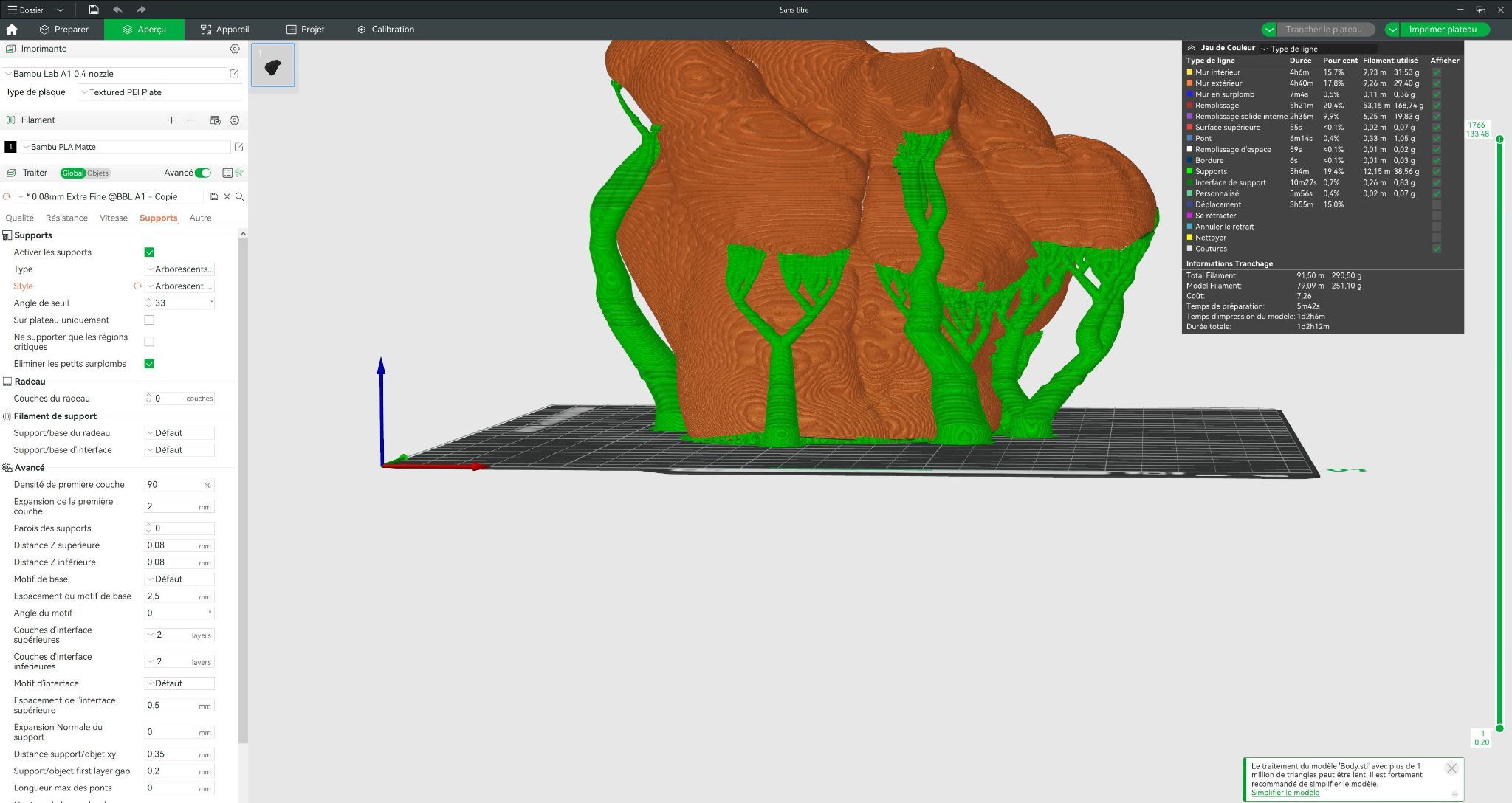Add a filament with plus icon

coord(171,120)
